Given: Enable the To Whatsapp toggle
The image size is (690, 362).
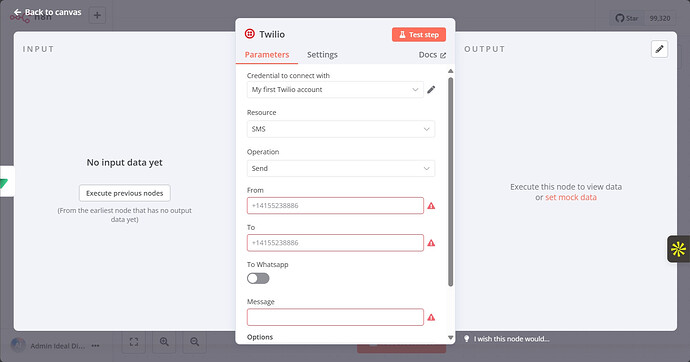Looking at the screenshot, I should [258, 278].
